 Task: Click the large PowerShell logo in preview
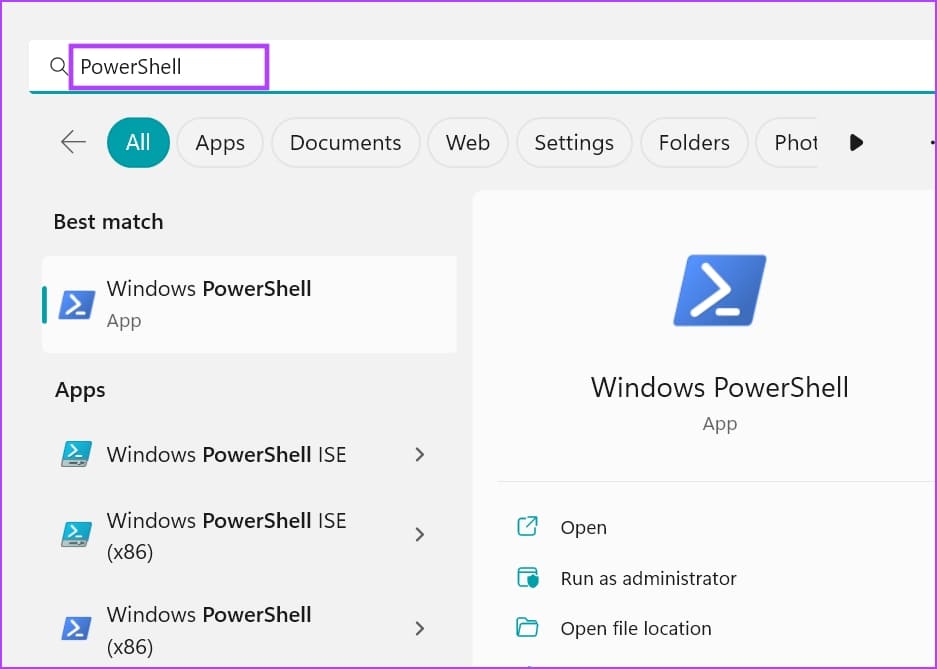(719, 290)
